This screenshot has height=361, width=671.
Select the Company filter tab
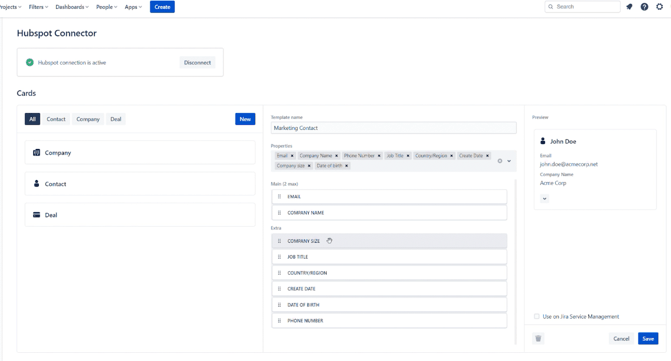click(88, 119)
